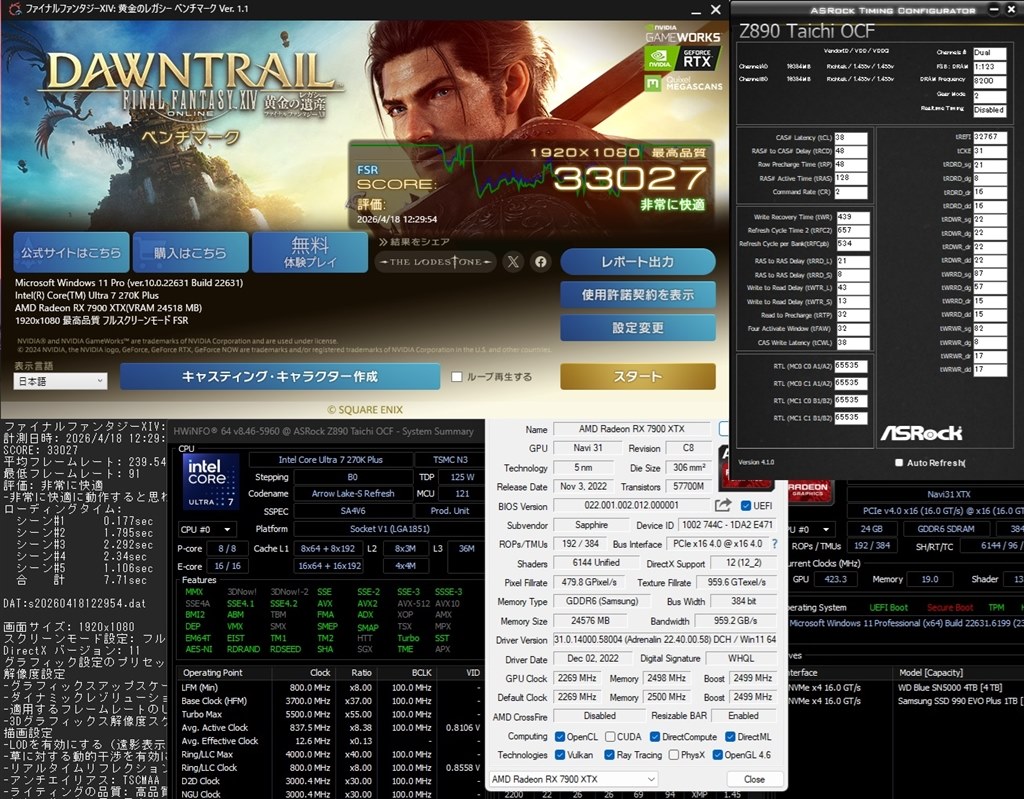Toggle the PhysX checkbox

(673, 755)
